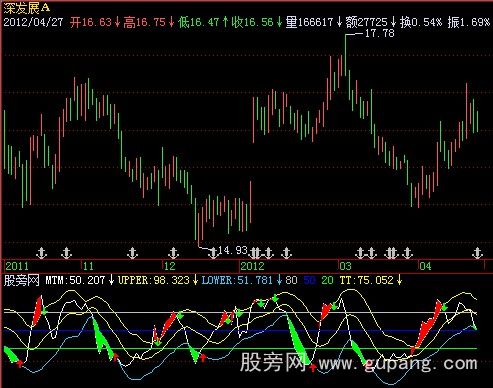Select the stock name 深发展A
The width and height of the screenshot is (493, 388).
point(27,8)
